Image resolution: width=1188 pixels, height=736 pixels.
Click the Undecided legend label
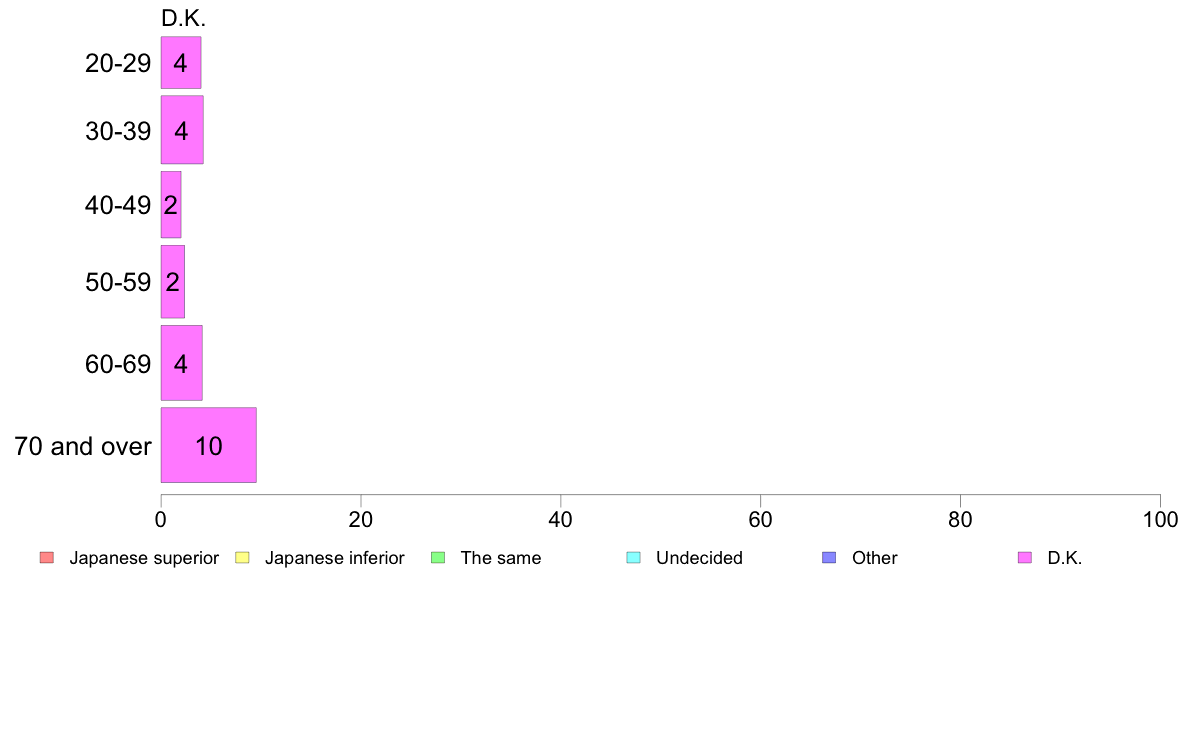click(x=699, y=558)
